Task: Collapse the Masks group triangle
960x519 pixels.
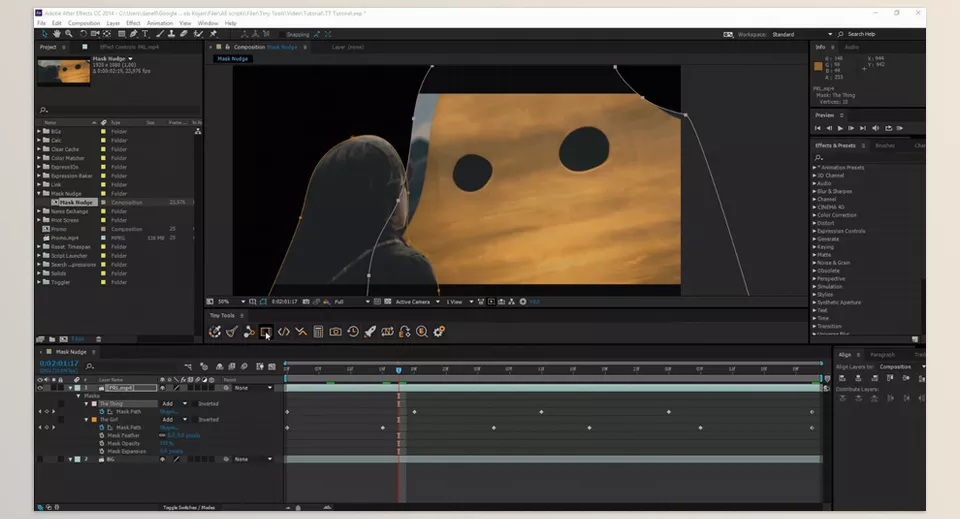Action: [x=79, y=396]
